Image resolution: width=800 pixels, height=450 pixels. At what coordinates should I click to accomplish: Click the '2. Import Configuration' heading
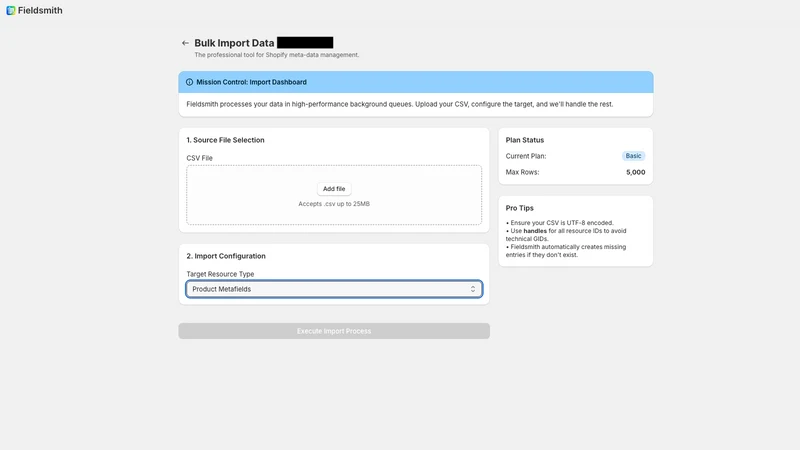[226, 256]
